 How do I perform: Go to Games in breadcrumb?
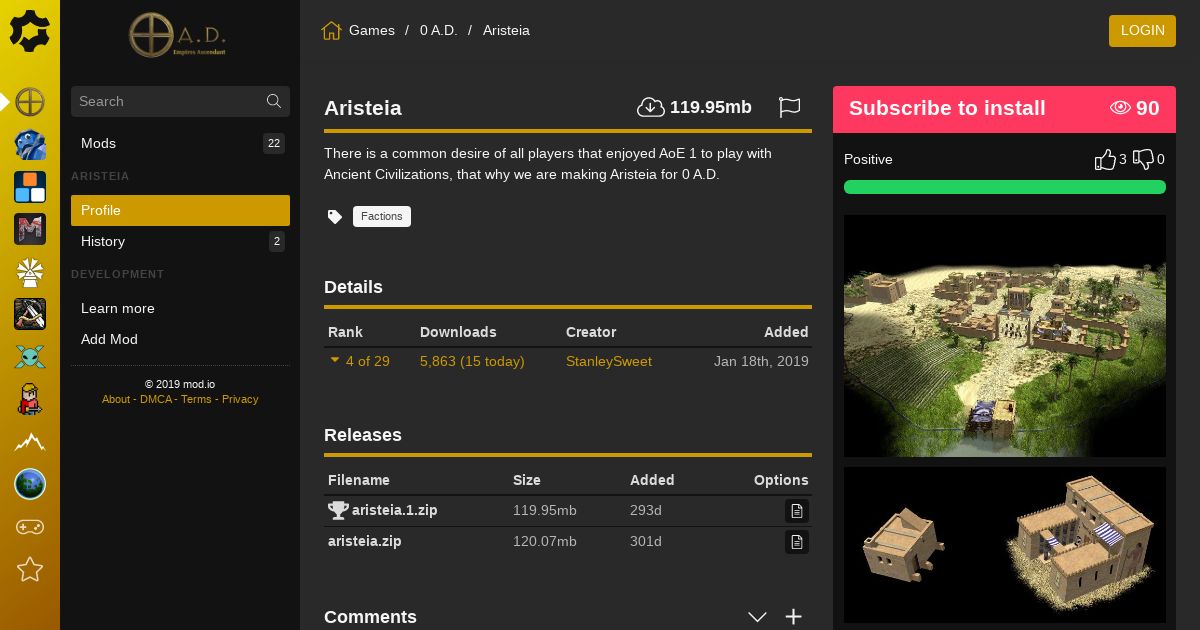tap(372, 30)
